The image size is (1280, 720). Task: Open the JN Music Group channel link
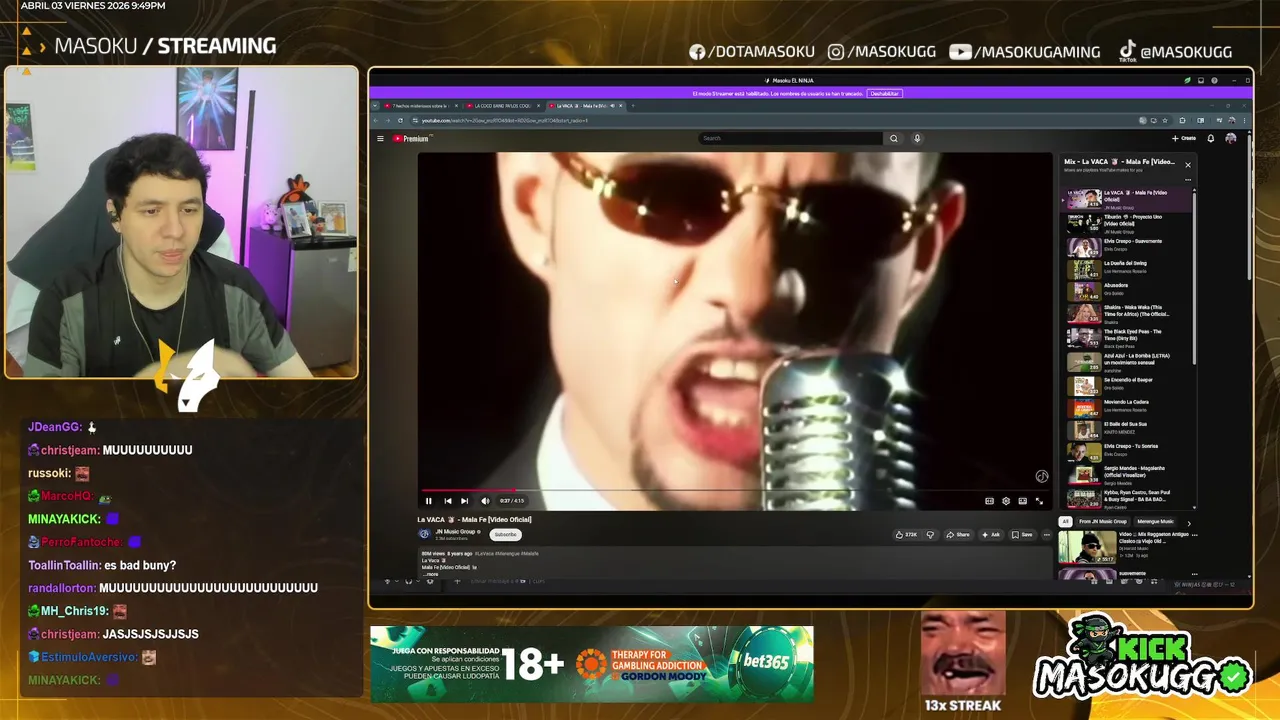pos(455,531)
